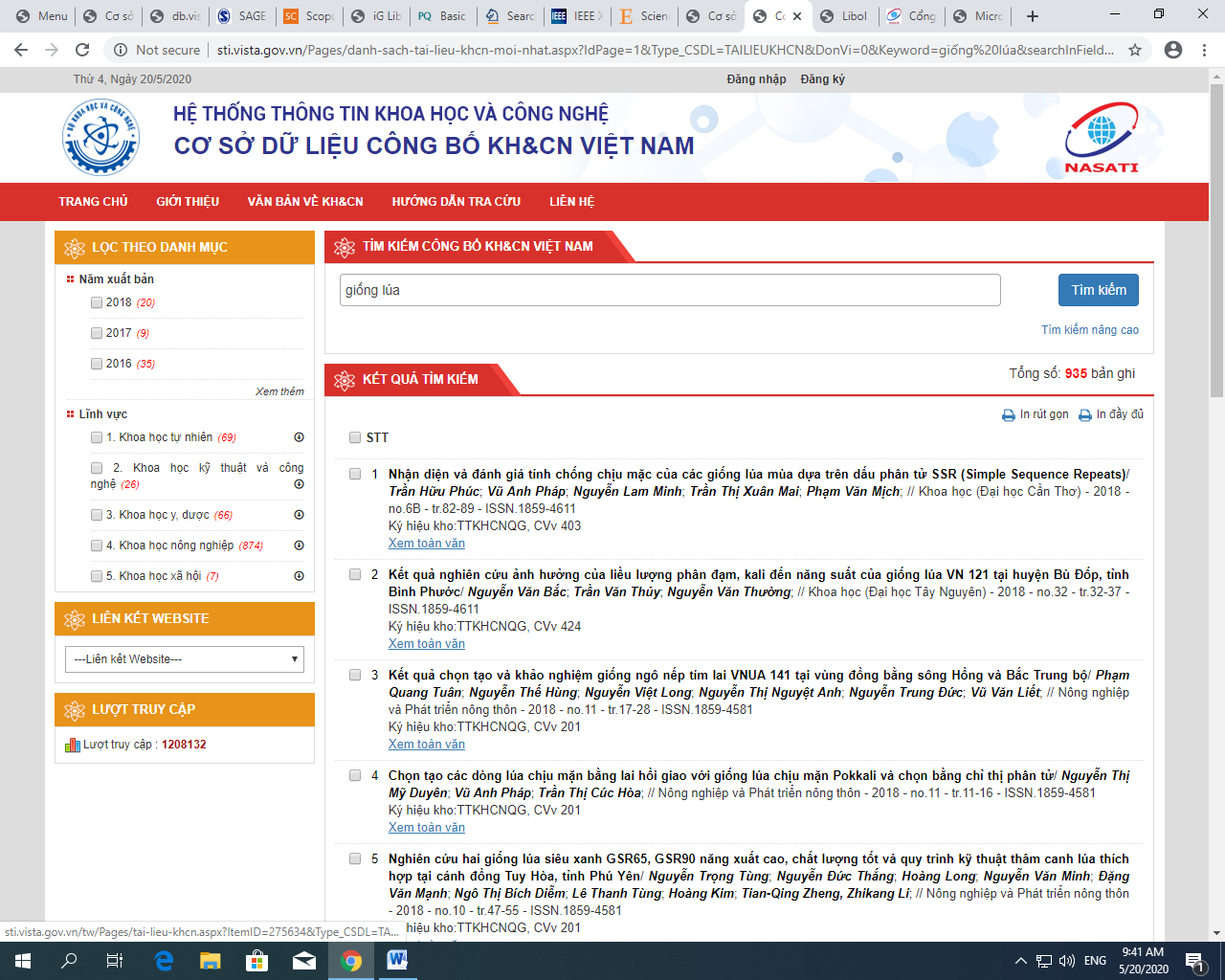Click printer icon for 'In rút gọn'
This screenshot has height=980, width=1225.
(1008, 415)
